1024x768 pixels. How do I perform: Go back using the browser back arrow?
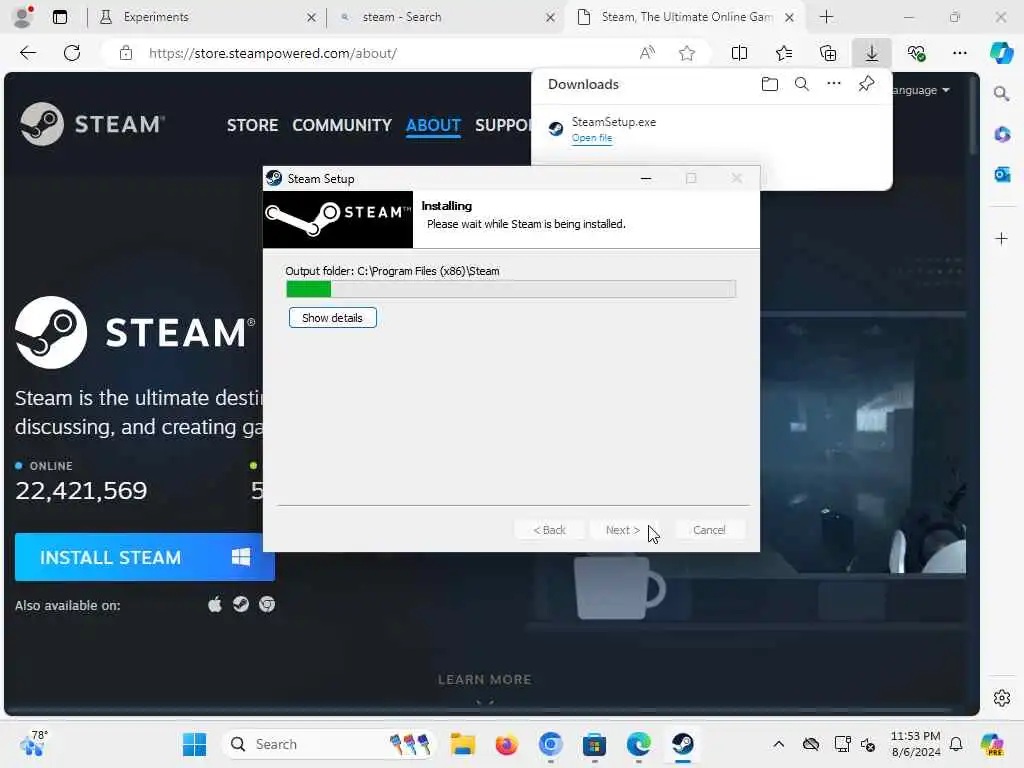(x=28, y=54)
